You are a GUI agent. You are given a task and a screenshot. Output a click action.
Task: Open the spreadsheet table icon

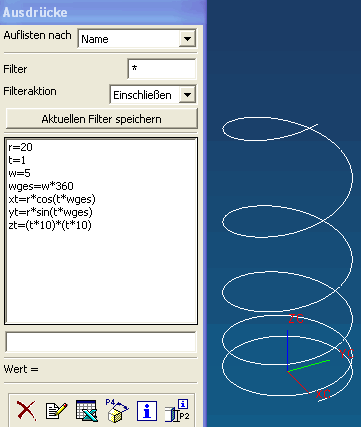[87, 411]
